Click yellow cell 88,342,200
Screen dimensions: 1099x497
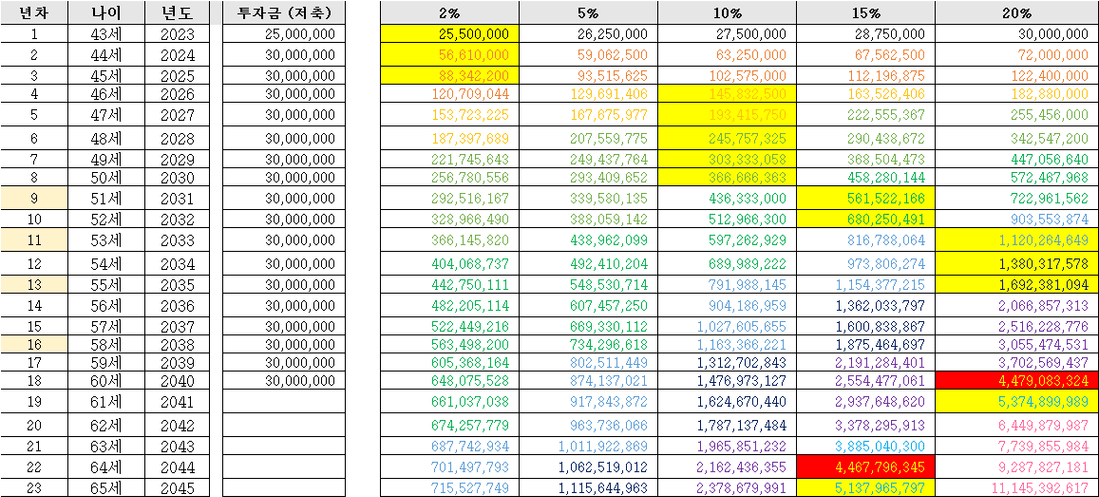[x=450, y=76]
